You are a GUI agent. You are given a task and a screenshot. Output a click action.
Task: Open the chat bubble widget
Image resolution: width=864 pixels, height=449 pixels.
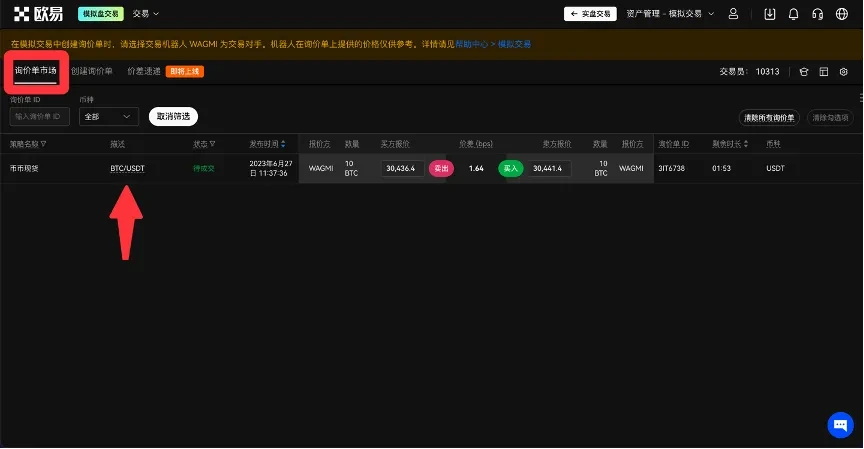(x=840, y=424)
